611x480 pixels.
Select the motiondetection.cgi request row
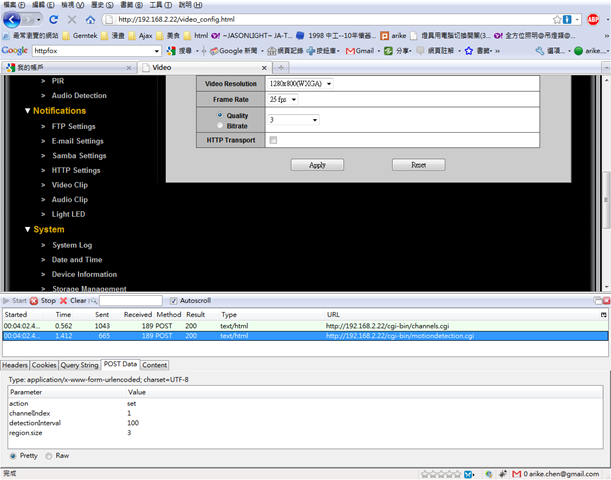tap(305, 336)
